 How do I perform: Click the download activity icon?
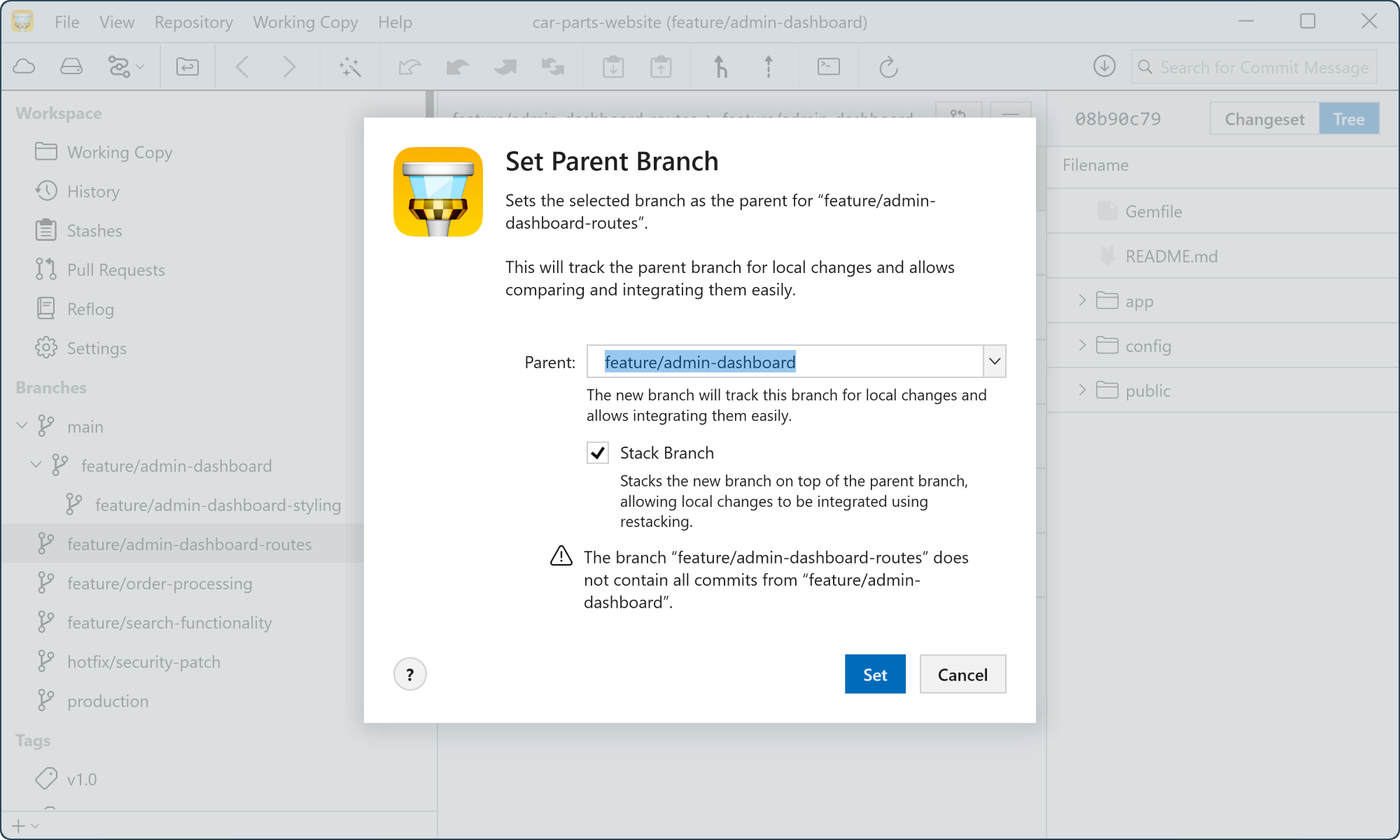point(1104,66)
